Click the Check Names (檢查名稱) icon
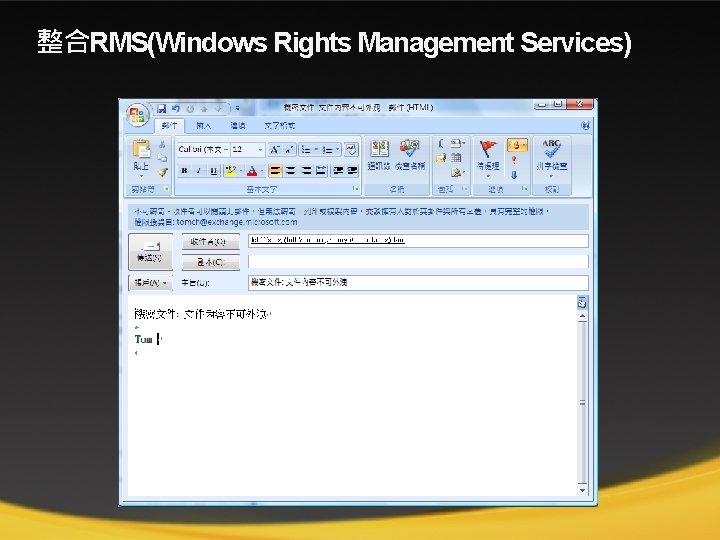720x540 pixels. pos(410,155)
